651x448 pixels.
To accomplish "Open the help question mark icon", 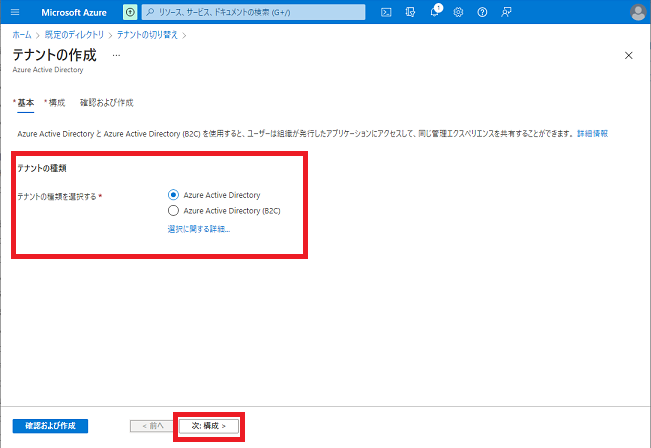I will click(x=482, y=12).
